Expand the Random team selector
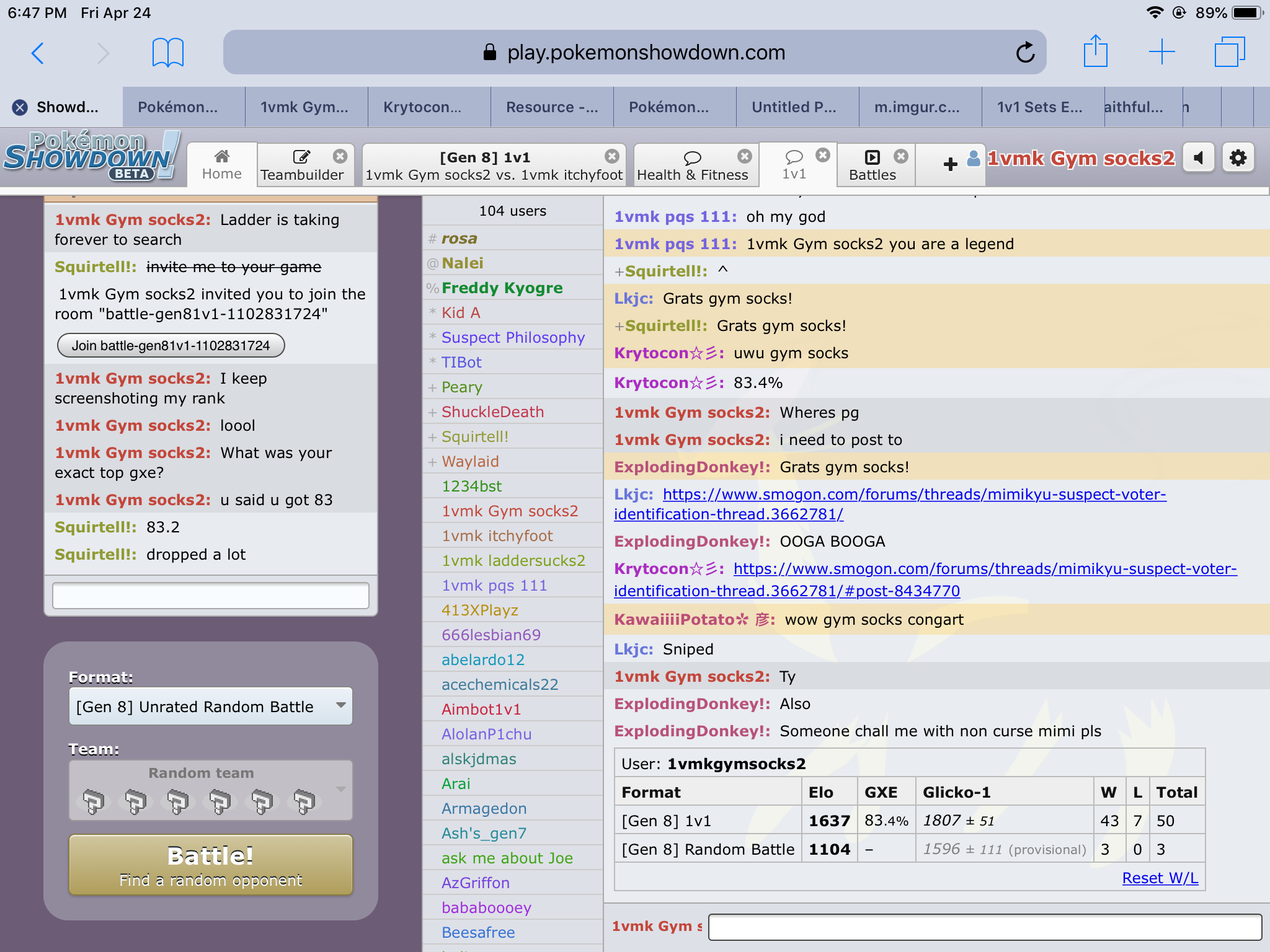The image size is (1270, 952). pos(210,790)
